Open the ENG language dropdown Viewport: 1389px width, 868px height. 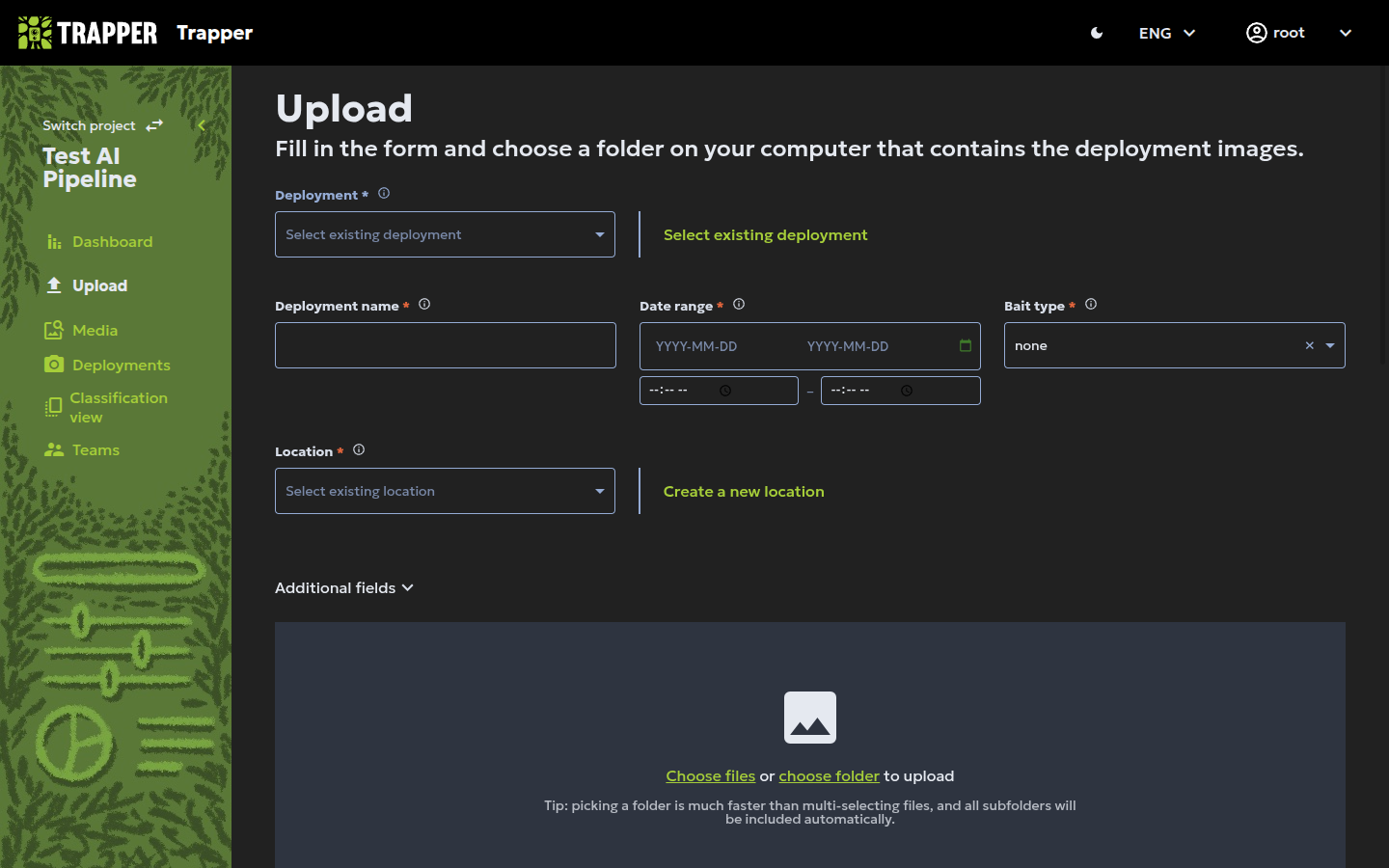click(1167, 33)
